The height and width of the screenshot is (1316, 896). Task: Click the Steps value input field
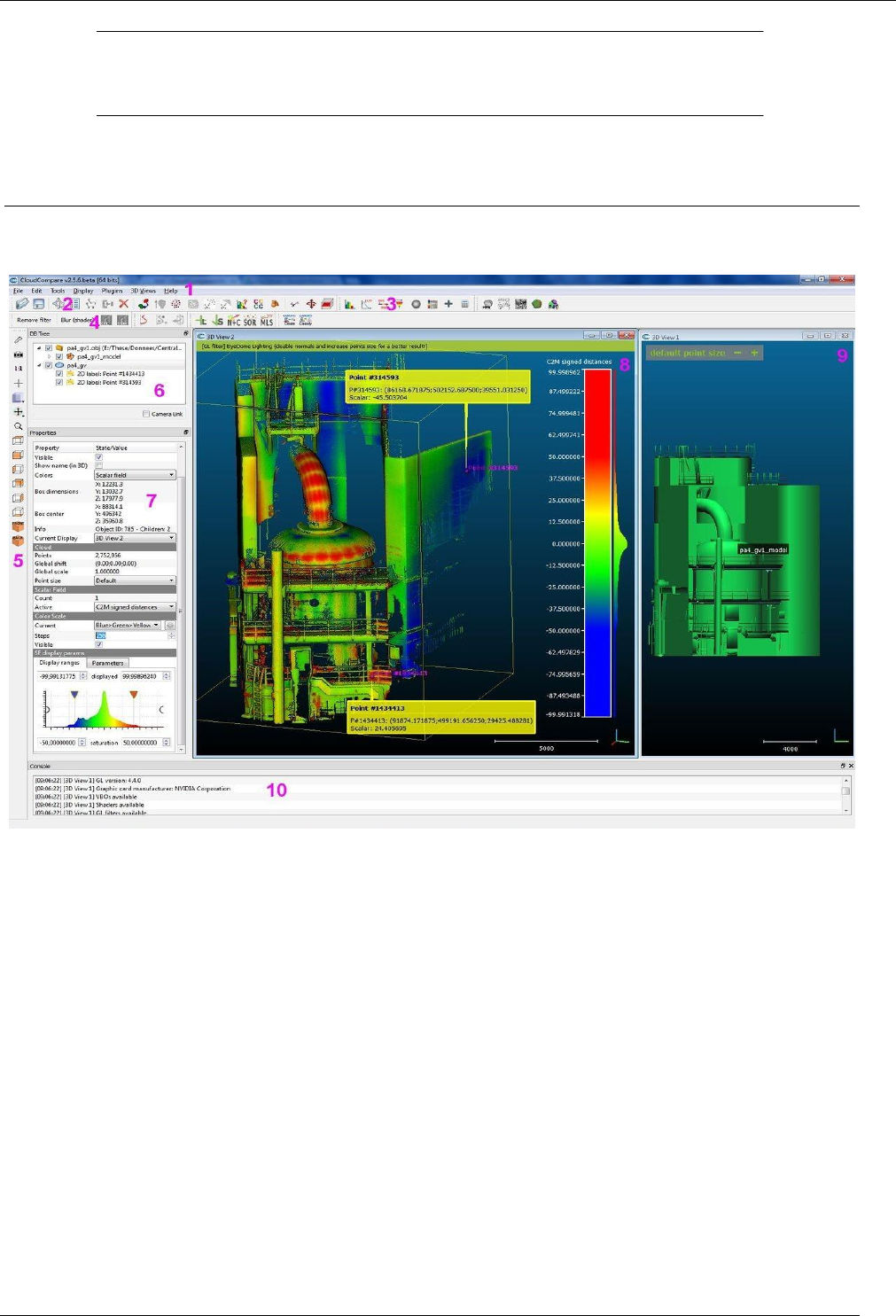[x=130, y=635]
